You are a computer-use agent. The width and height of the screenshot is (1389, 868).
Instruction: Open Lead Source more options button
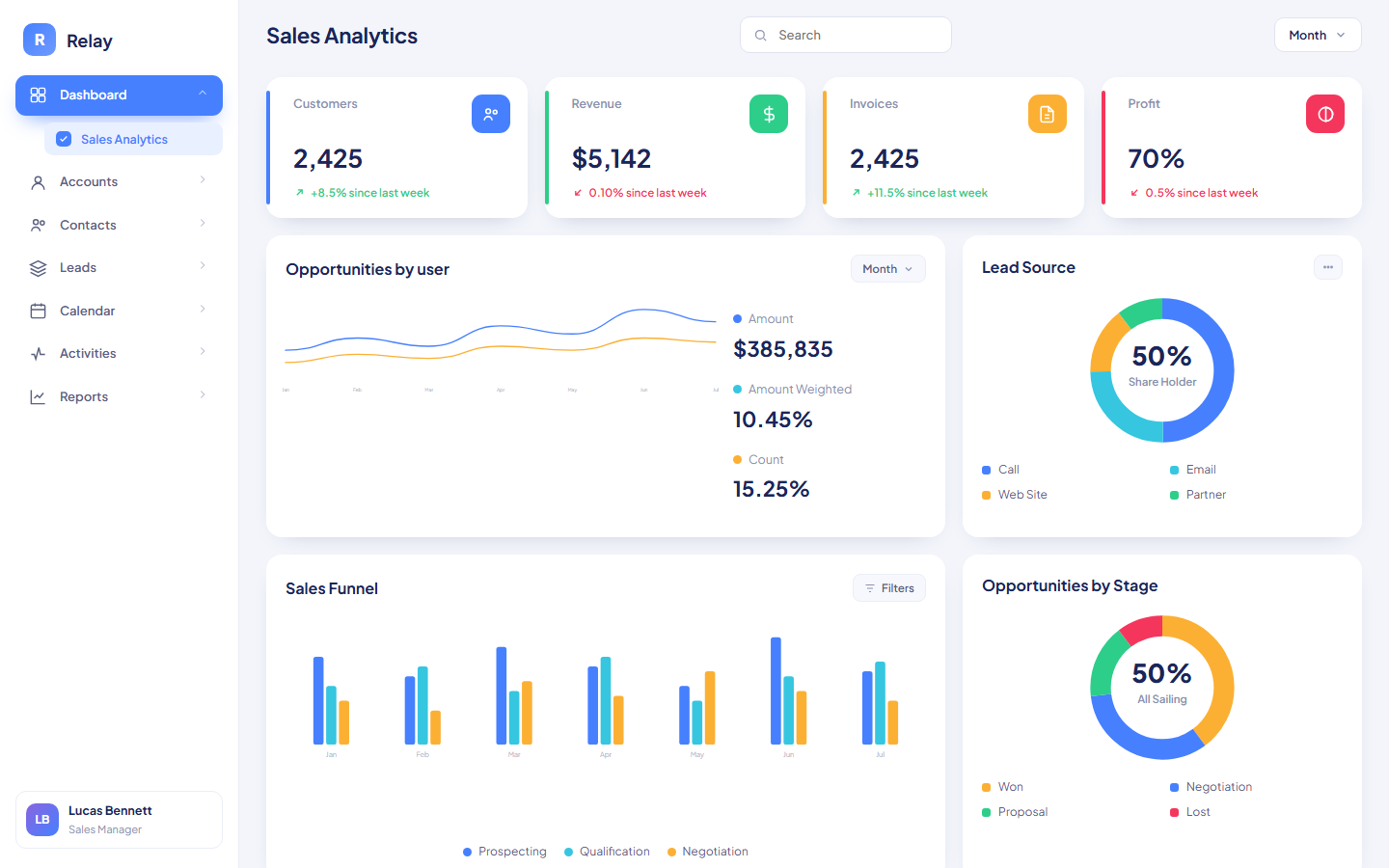[x=1328, y=267]
